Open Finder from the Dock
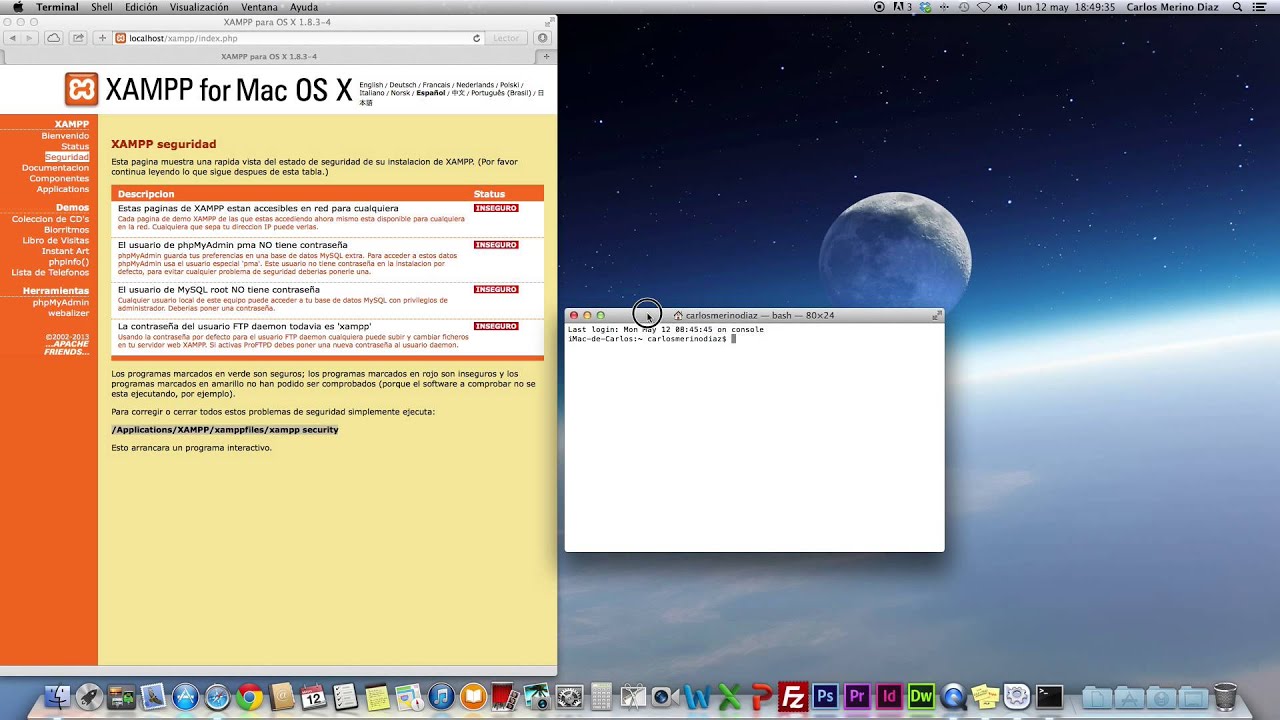 58,696
